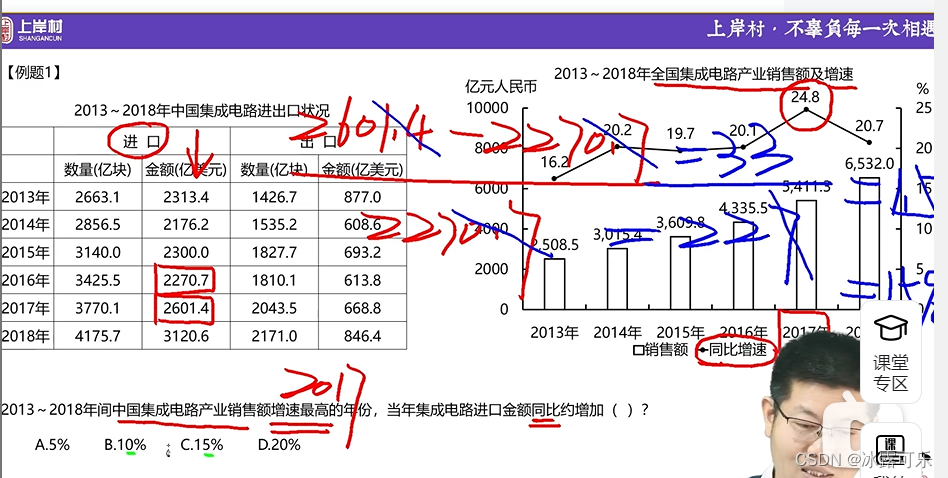Viewport: 948px width, 478px height.
Task: Click the table cell 1827.7
Action: [x=274, y=253]
